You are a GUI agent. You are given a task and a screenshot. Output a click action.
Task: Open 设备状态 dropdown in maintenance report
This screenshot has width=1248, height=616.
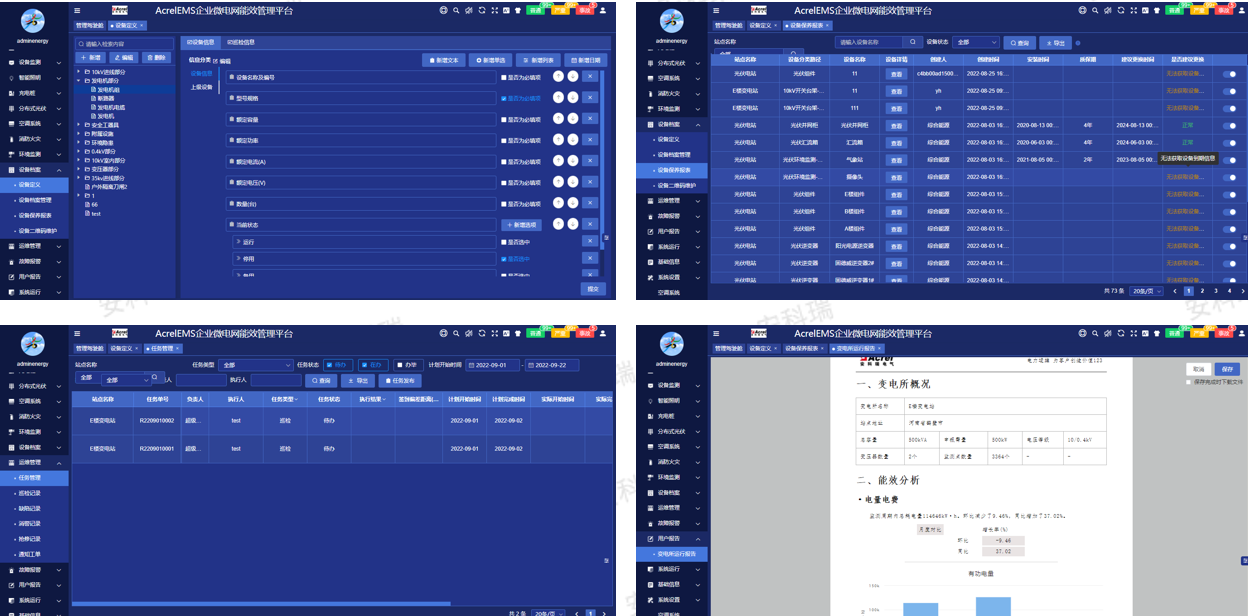(975, 43)
